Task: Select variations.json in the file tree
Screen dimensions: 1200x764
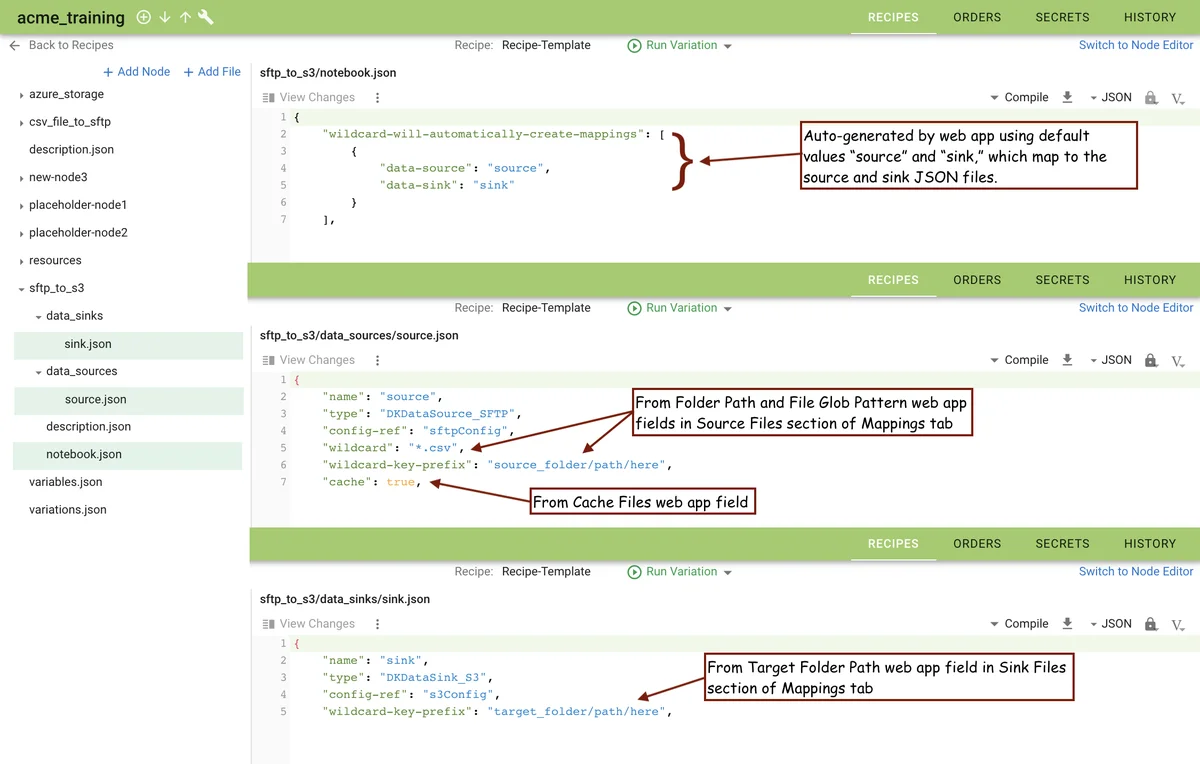Action: click(x=67, y=510)
